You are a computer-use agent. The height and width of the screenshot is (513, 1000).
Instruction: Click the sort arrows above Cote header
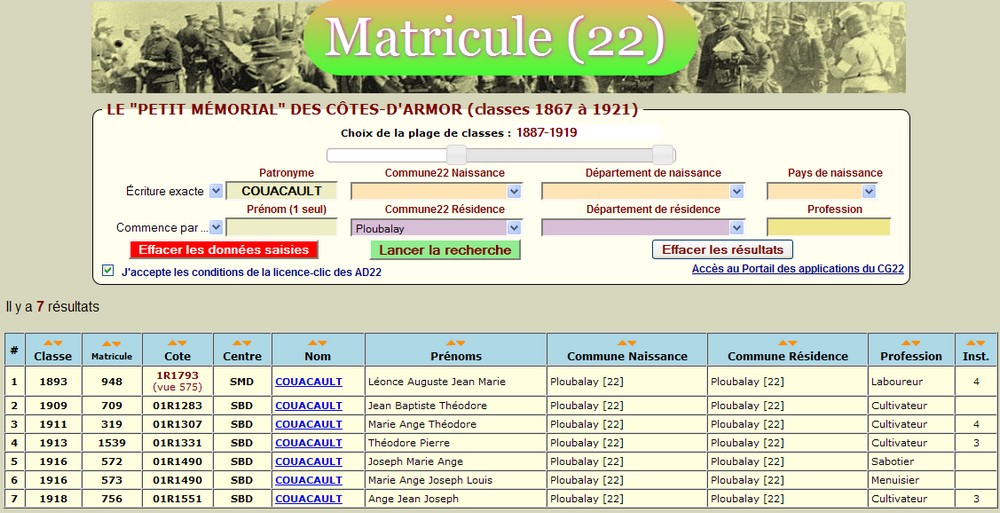point(177,343)
